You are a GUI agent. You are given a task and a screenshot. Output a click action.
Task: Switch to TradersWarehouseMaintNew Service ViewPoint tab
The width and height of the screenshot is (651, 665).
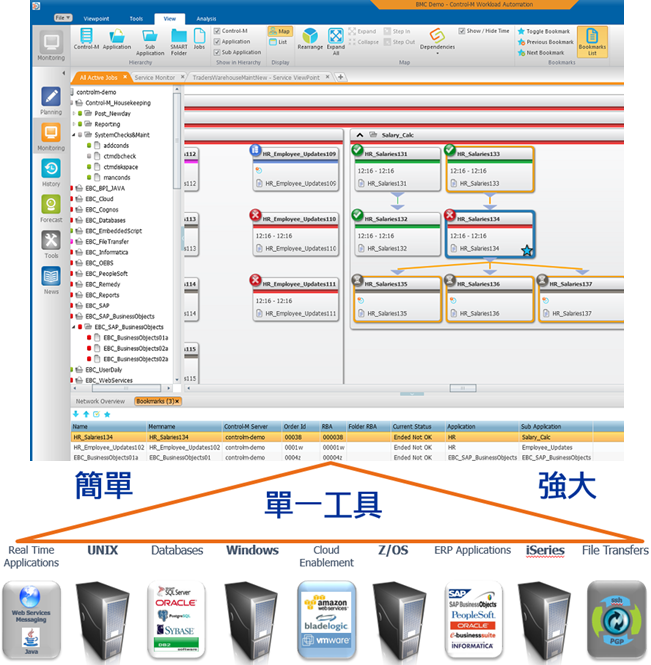point(256,78)
